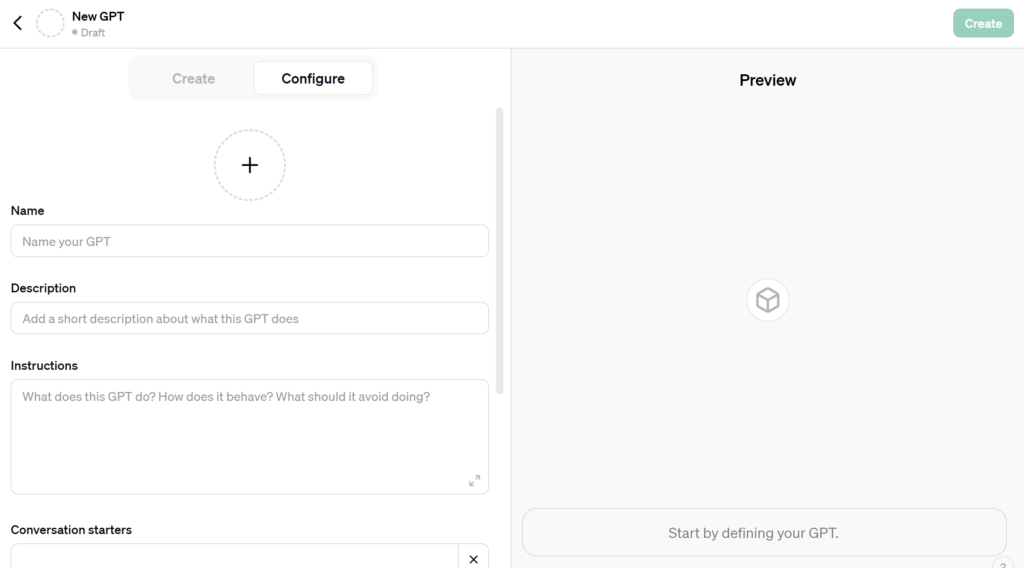Screen dimensions: 1024x568
Task: Upload a GPT image with plus icon
Action: pyautogui.click(x=250, y=165)
